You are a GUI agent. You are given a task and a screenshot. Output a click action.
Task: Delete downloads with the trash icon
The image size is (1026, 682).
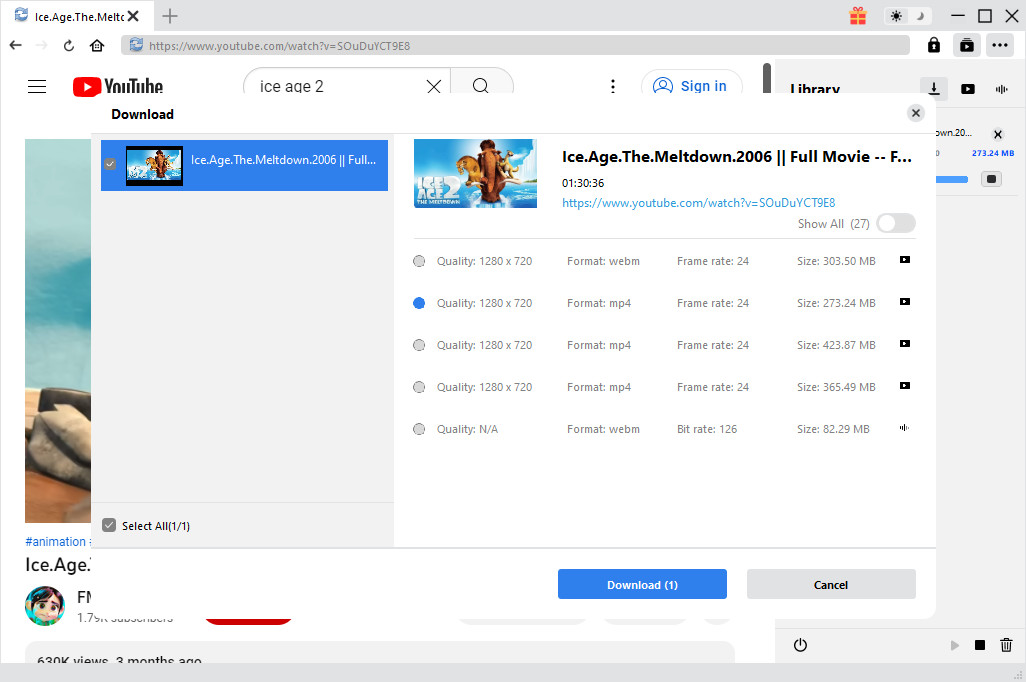(1007, 645)
